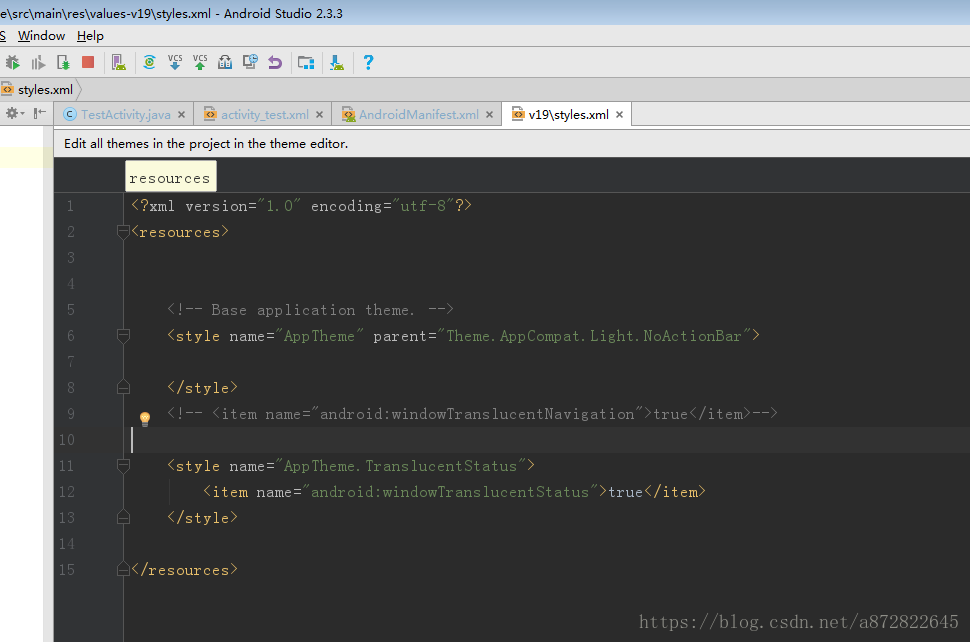Image resolution: width=970 pixels, height=642 pixels.
Task: Open Project Structure icon
Action: 306,62
